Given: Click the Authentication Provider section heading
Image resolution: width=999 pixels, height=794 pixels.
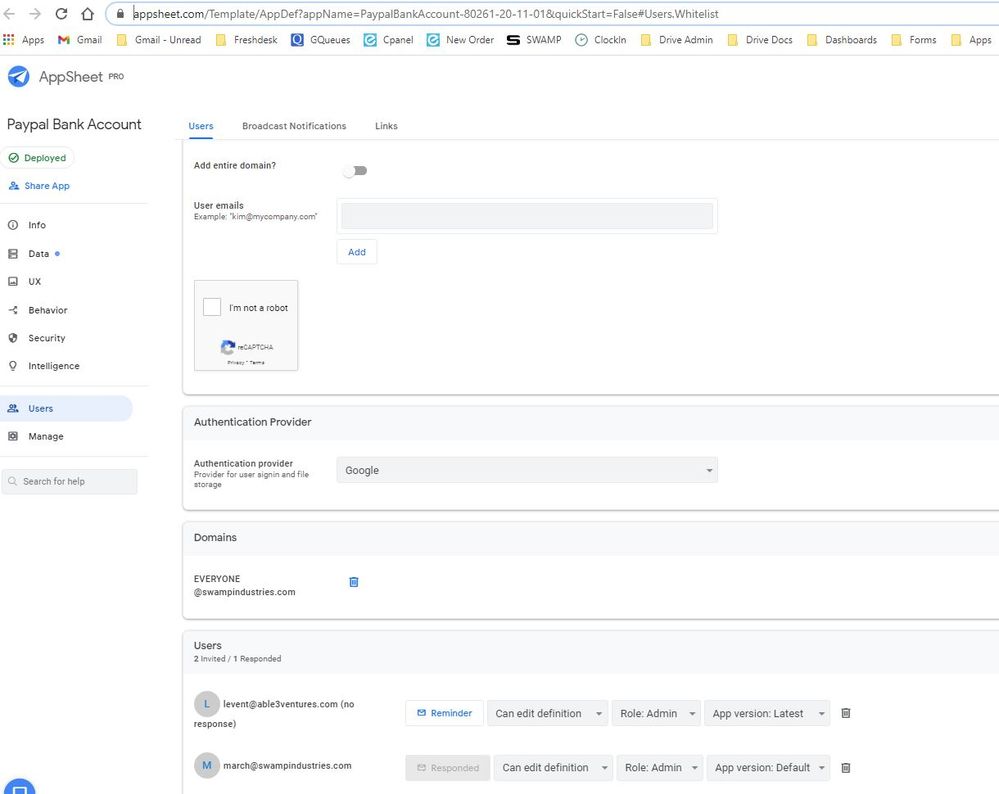Looking at the screenshot, I should point(252,422).
